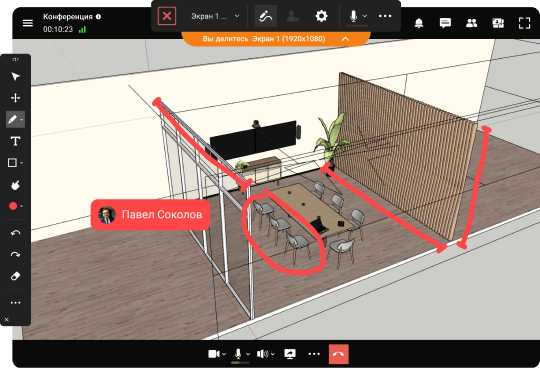
Task: Undo the last drawing stroke
Action: (x=15, y=233)
